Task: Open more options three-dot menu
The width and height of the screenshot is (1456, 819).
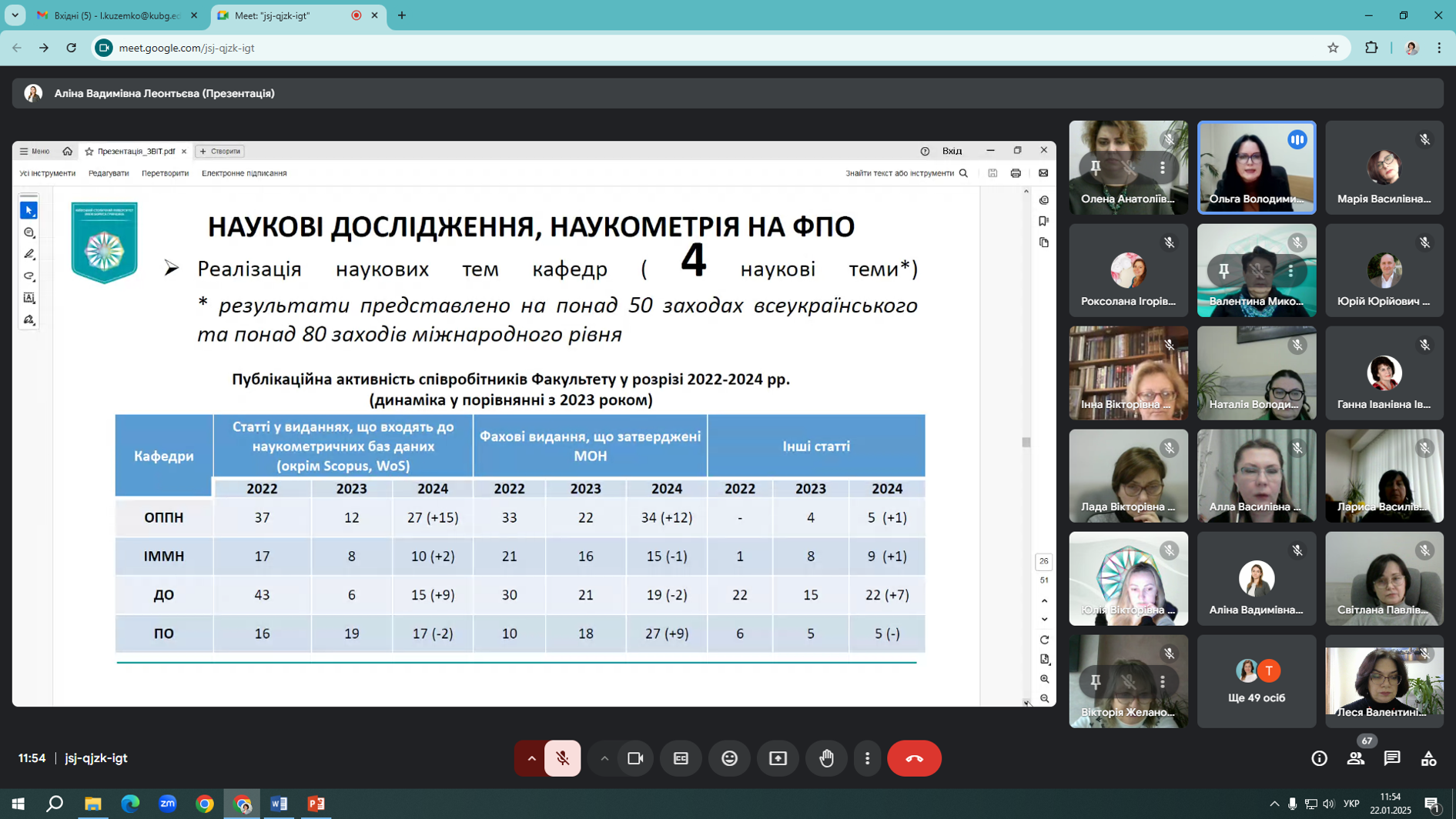Action: click(867, 758)
